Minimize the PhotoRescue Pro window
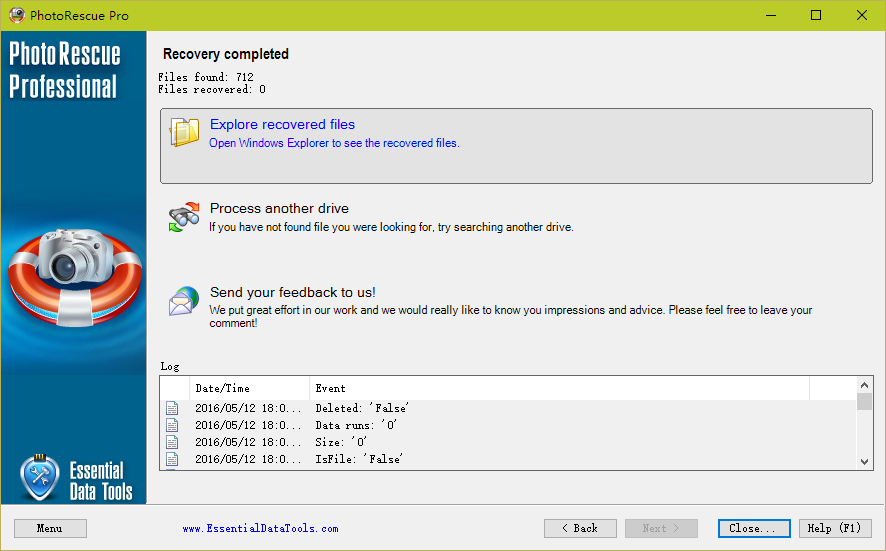 coord(771,15)
